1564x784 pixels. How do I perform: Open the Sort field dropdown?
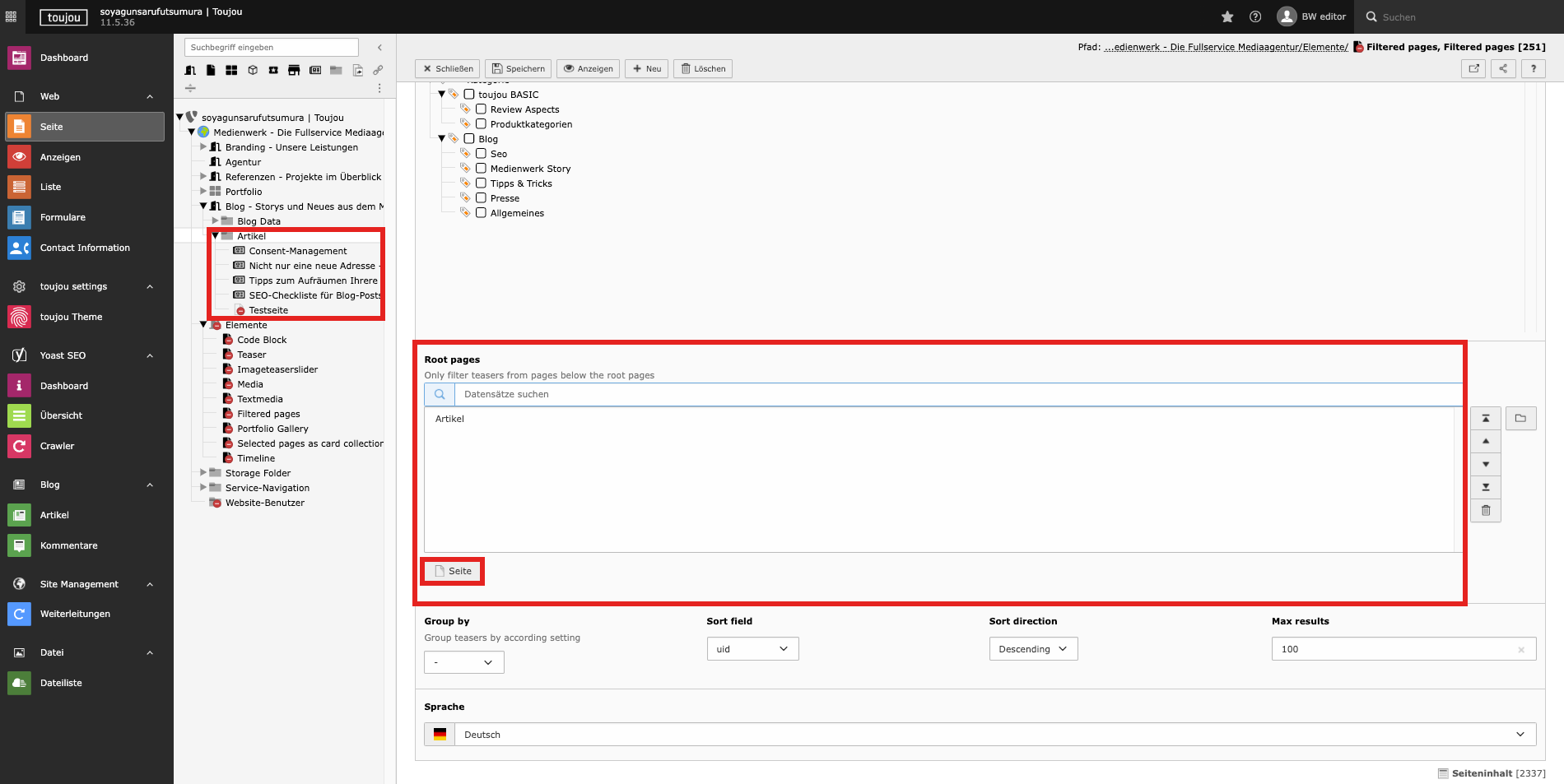tap(752, 649)
